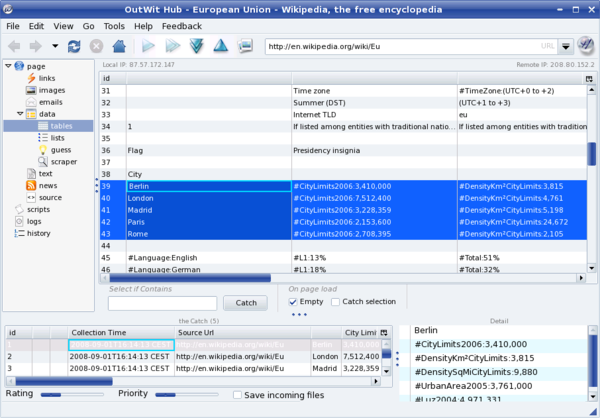Go to the home page icon
This screenshot has width=600, height=418.
tap(119, 46)
